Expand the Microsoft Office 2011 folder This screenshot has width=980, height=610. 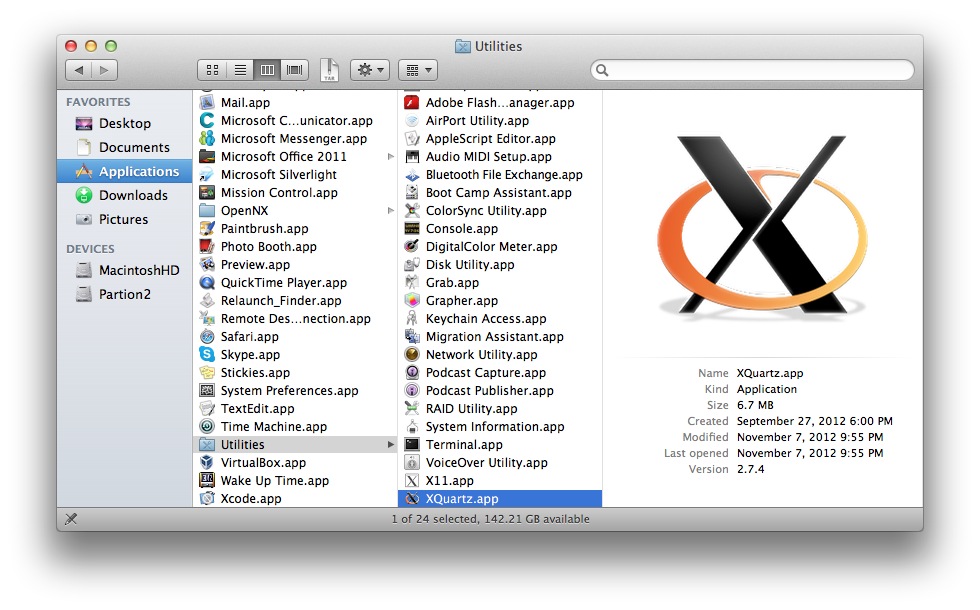(391, 157)
